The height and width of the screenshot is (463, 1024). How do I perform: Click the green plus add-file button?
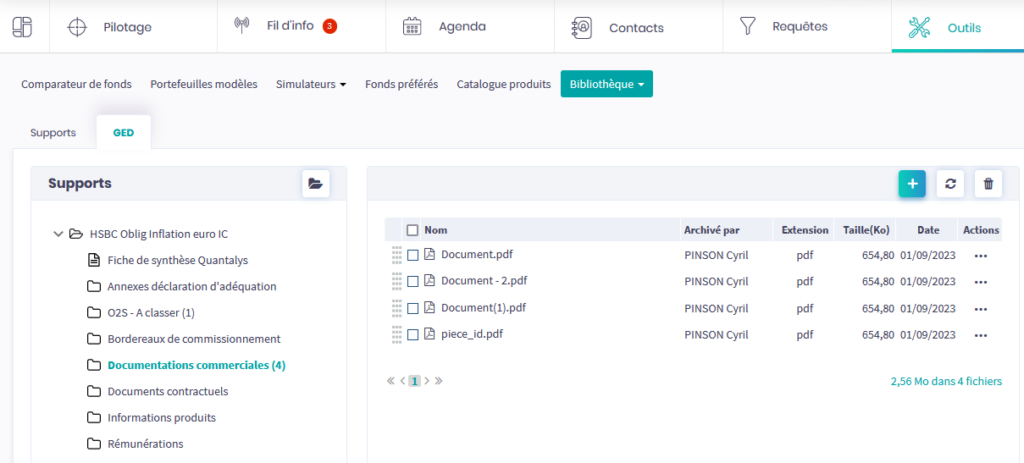point(911,184)
